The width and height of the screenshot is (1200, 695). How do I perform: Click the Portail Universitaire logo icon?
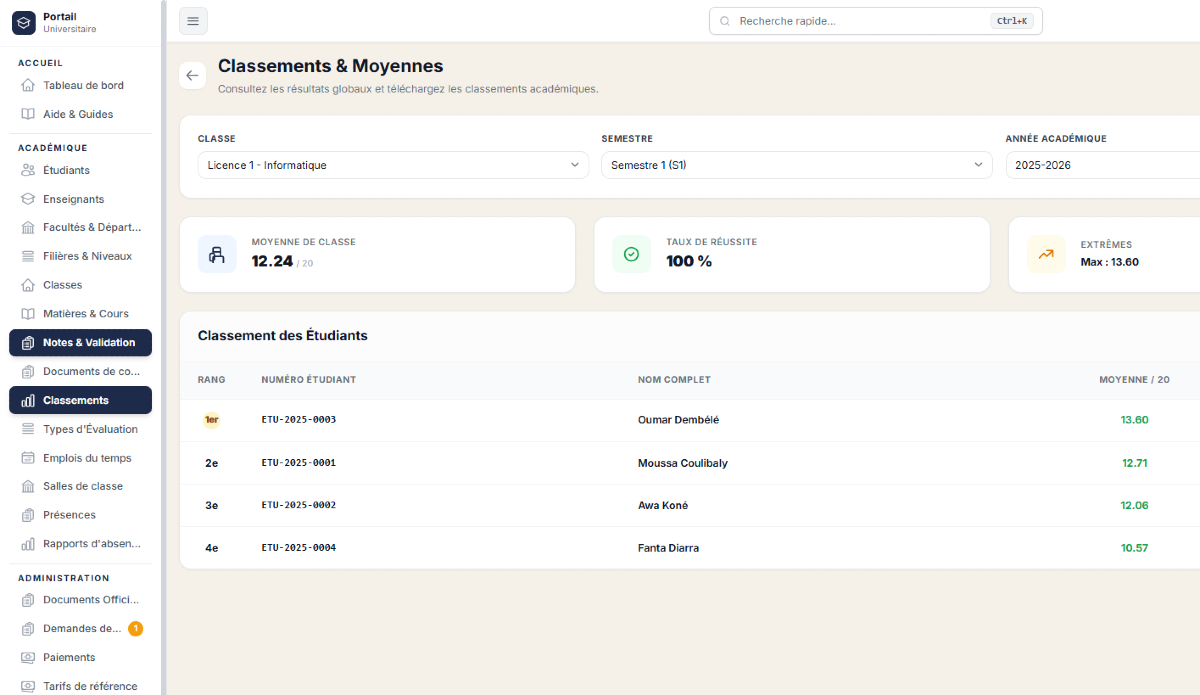coord(23,22)
